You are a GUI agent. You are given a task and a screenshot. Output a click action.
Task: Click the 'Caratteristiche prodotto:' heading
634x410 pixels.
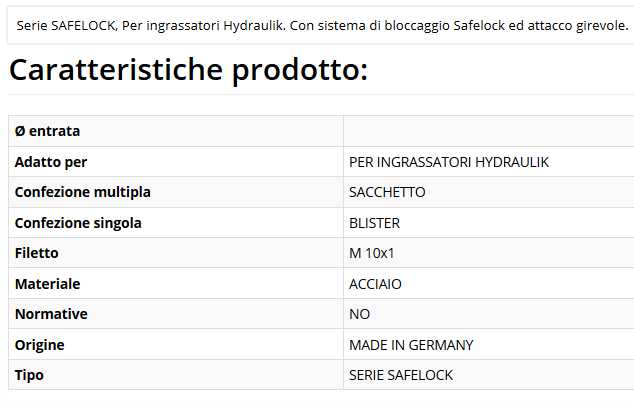point(188,70)
